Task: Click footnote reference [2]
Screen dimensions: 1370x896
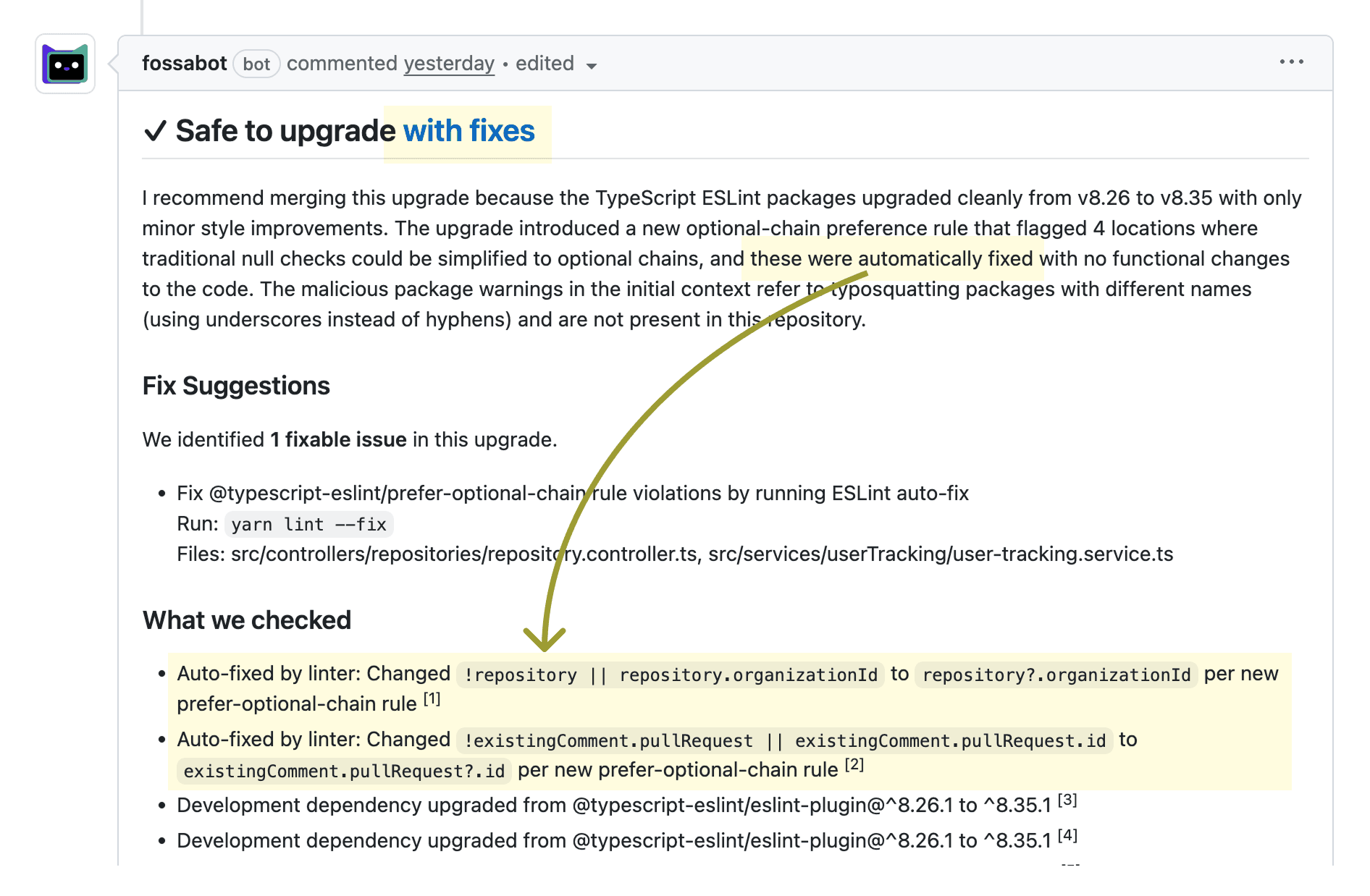Action: point(854,763)
